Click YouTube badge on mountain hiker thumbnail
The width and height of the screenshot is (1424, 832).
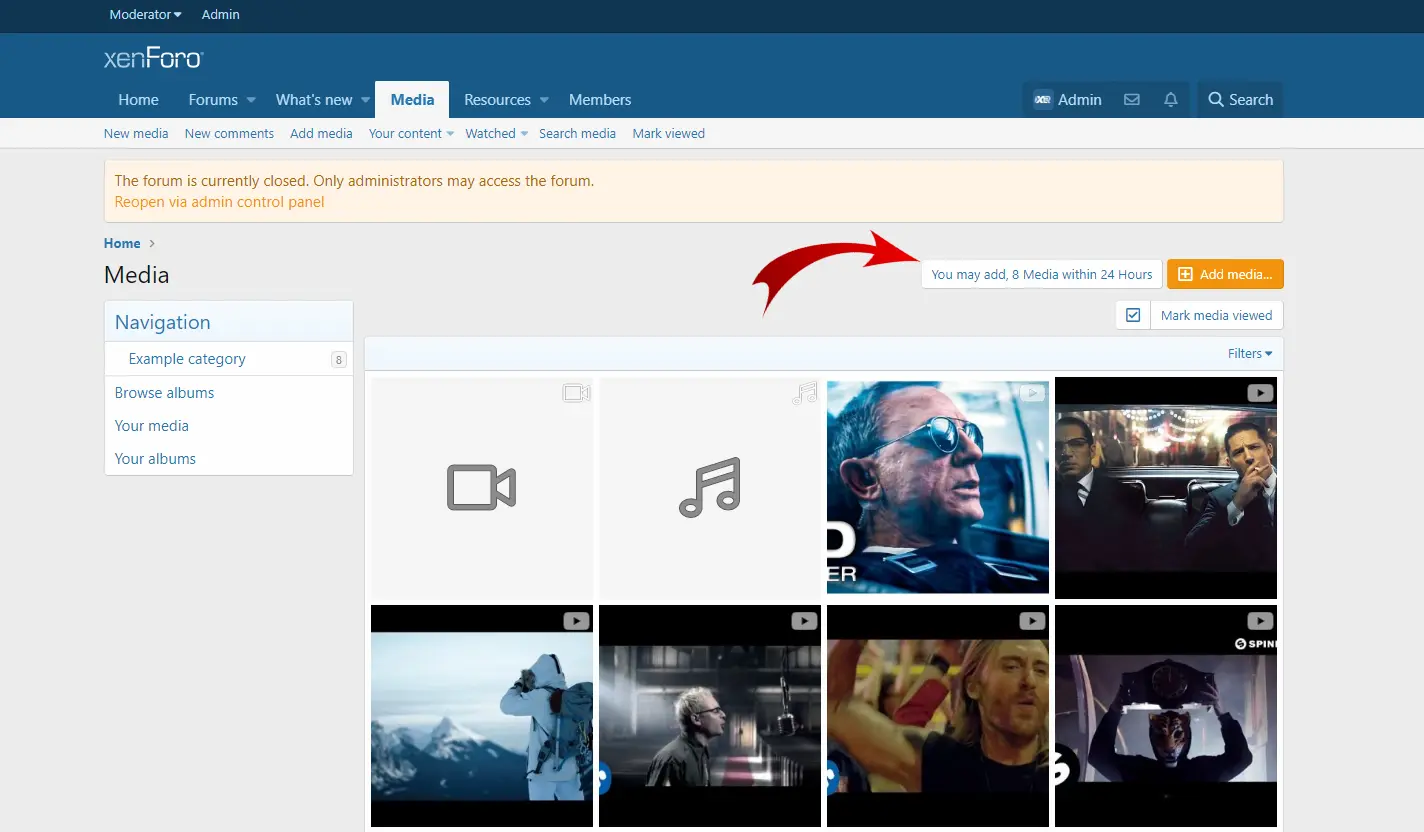576,621
